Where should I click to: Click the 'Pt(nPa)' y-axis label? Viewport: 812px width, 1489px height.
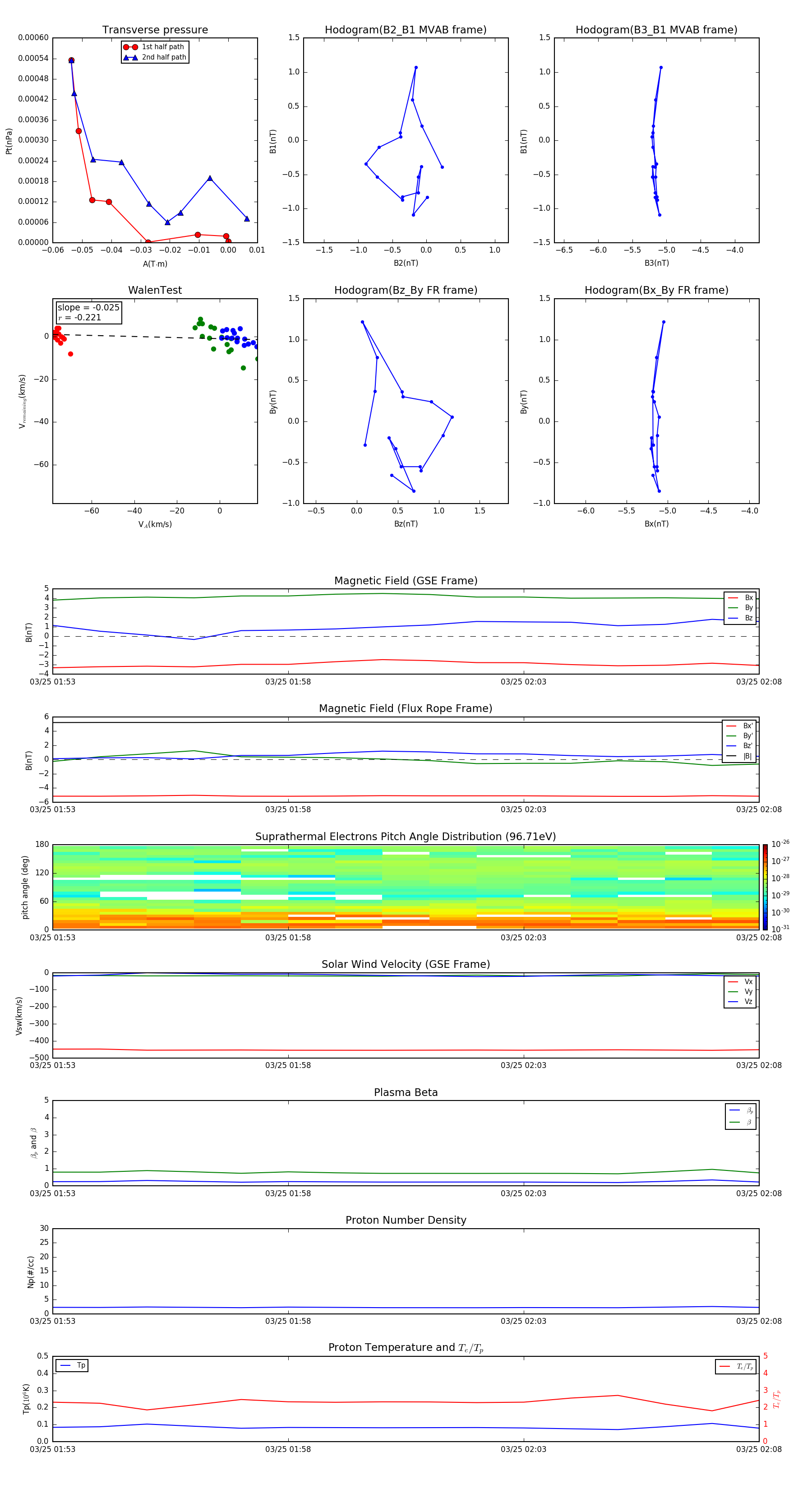[9, 140]
